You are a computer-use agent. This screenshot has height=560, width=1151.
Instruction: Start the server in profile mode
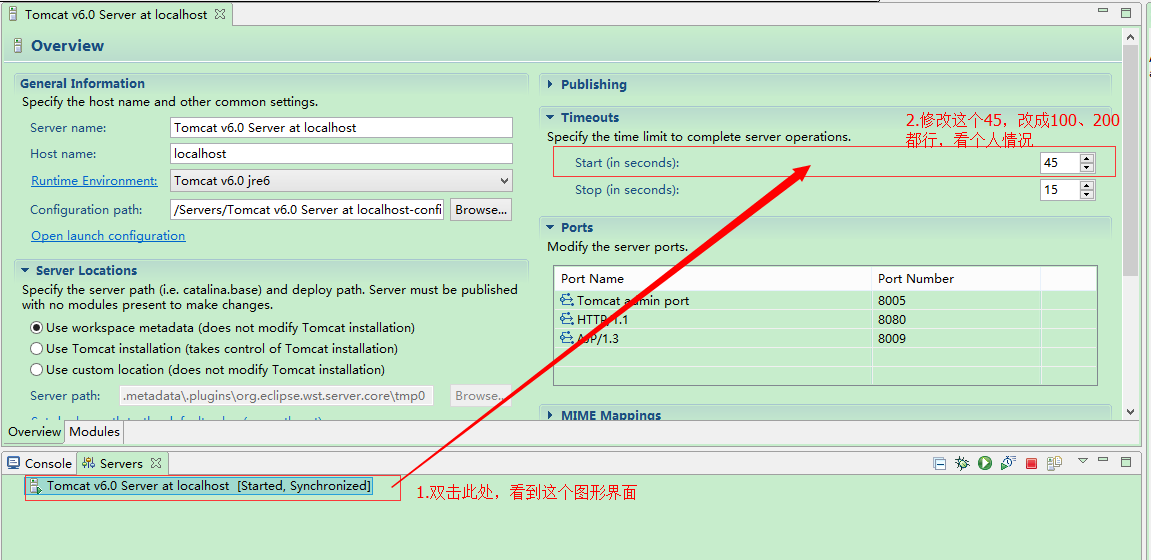1008,463
